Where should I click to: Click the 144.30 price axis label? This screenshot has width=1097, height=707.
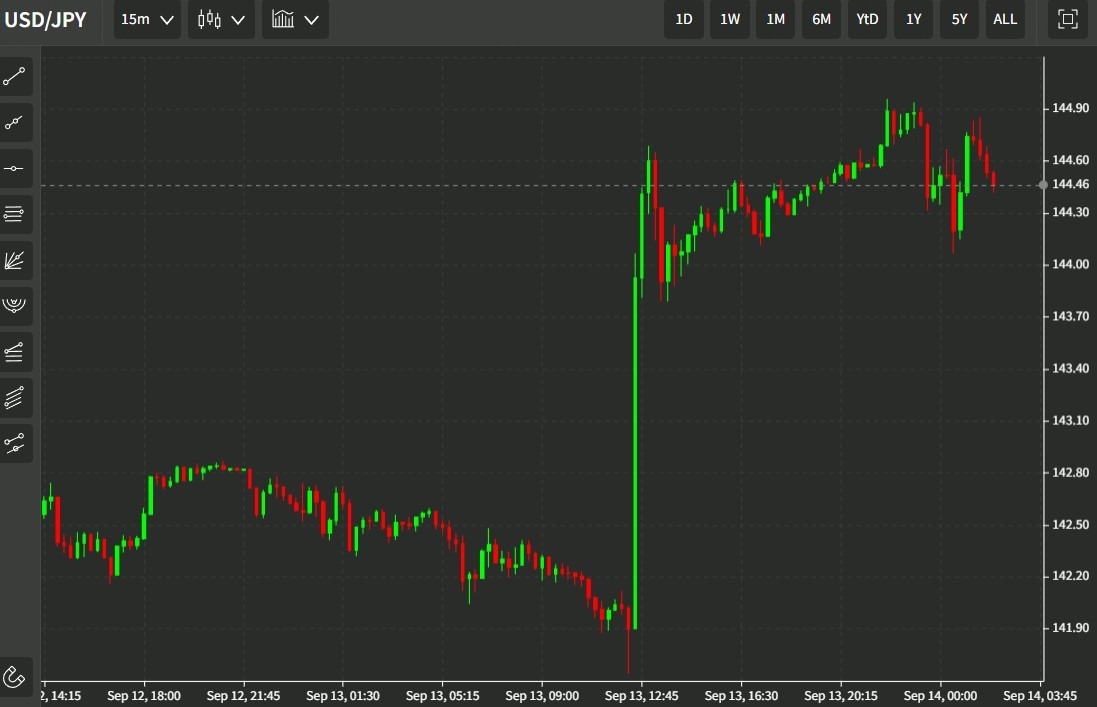1070,212
